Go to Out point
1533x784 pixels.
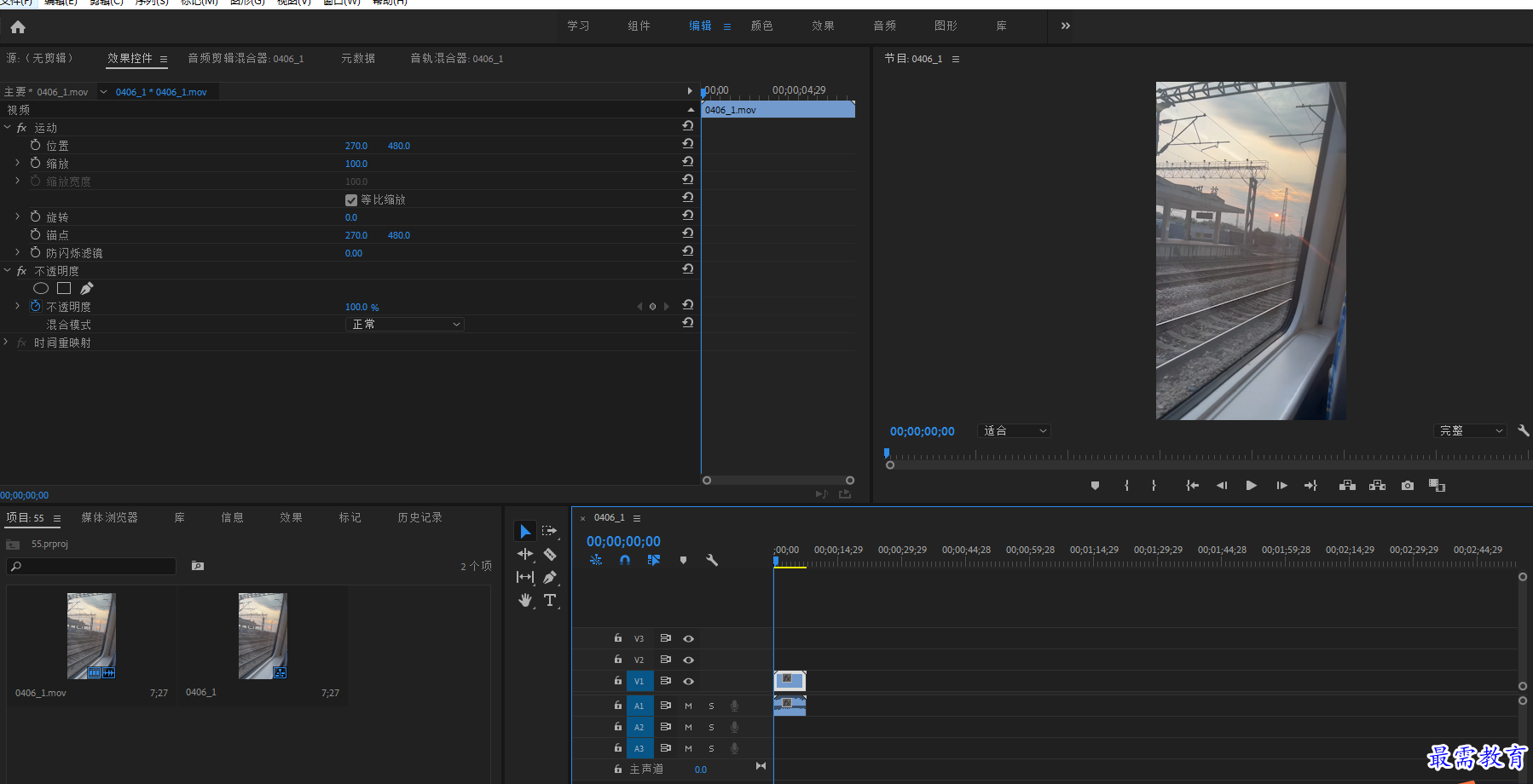[x=1311, y=486]
